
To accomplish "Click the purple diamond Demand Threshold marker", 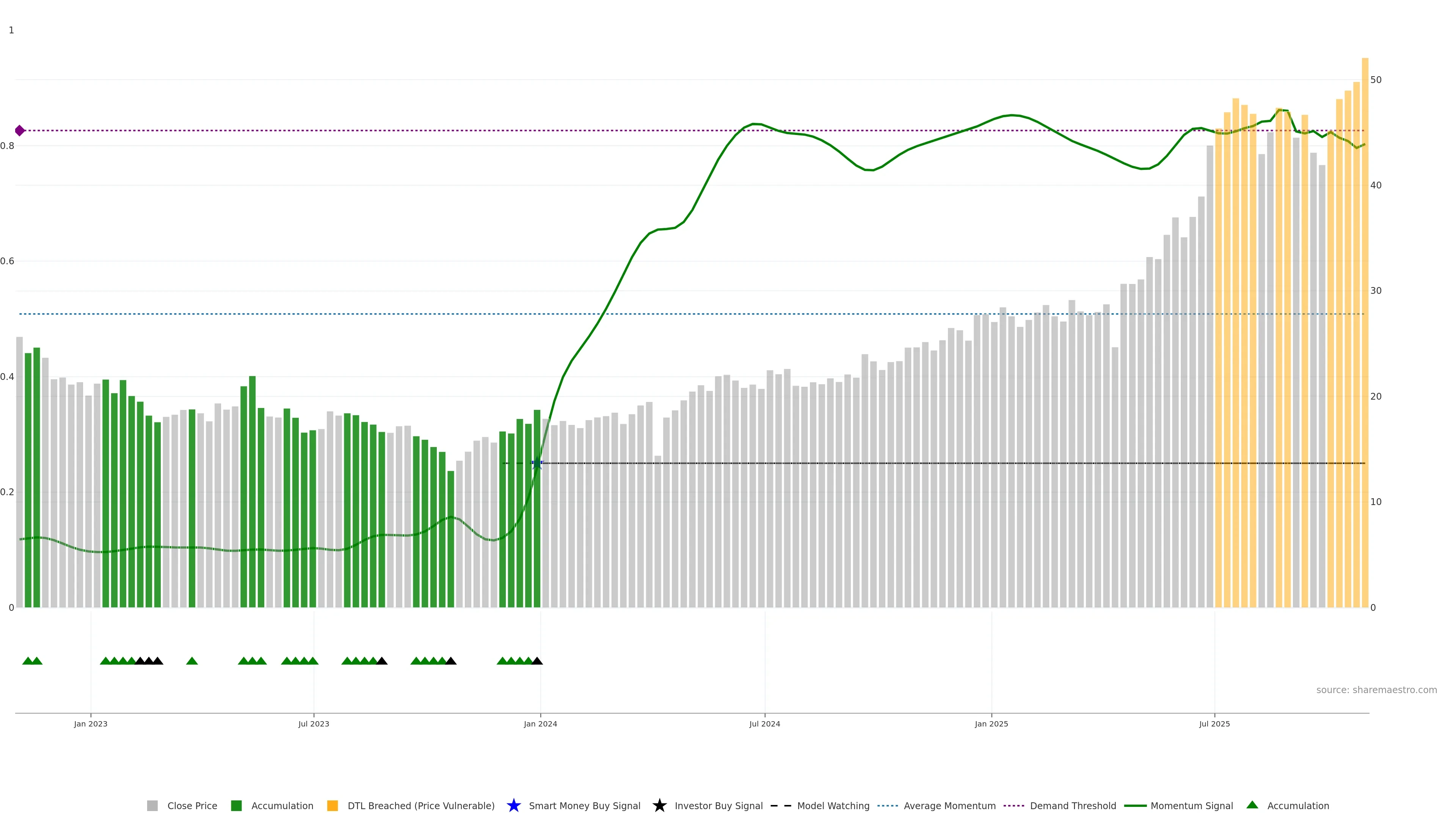I will [20, 130].
